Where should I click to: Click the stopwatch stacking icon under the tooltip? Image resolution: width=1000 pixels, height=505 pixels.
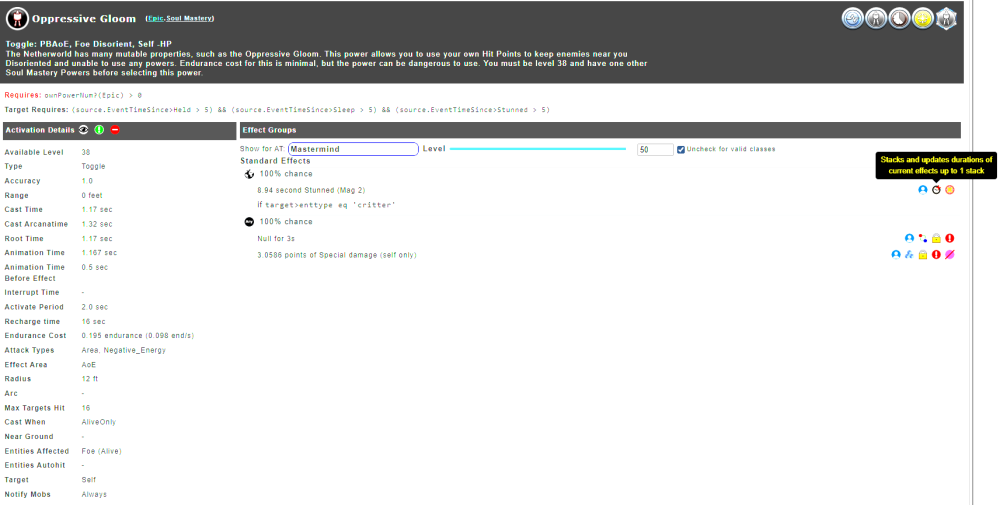tap(936, 189)
